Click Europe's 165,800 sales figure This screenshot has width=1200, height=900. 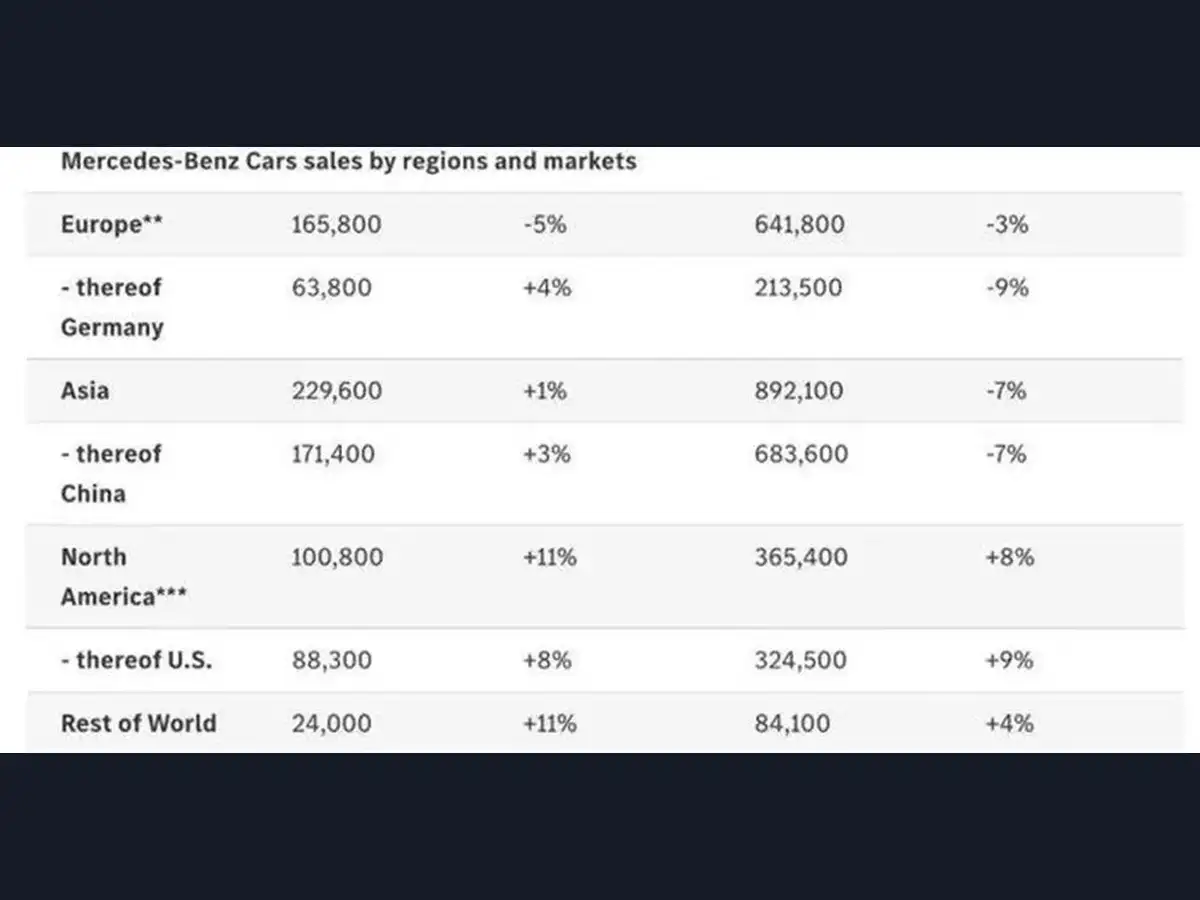click(x=336, y=224)
